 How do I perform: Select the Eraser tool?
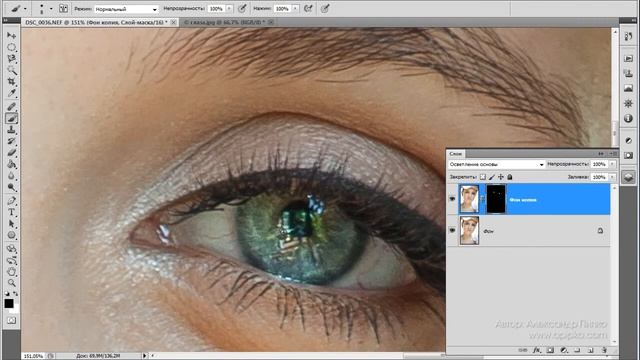coord(11,153)
